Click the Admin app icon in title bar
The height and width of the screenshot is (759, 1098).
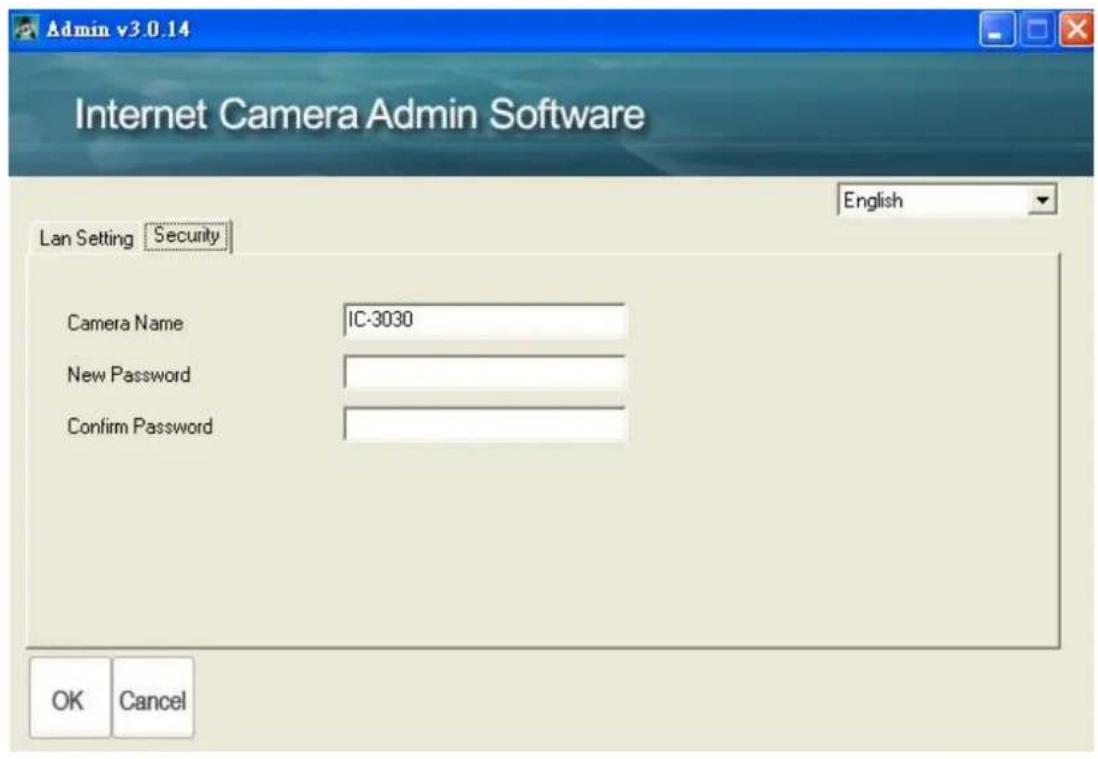pos(26,29)
